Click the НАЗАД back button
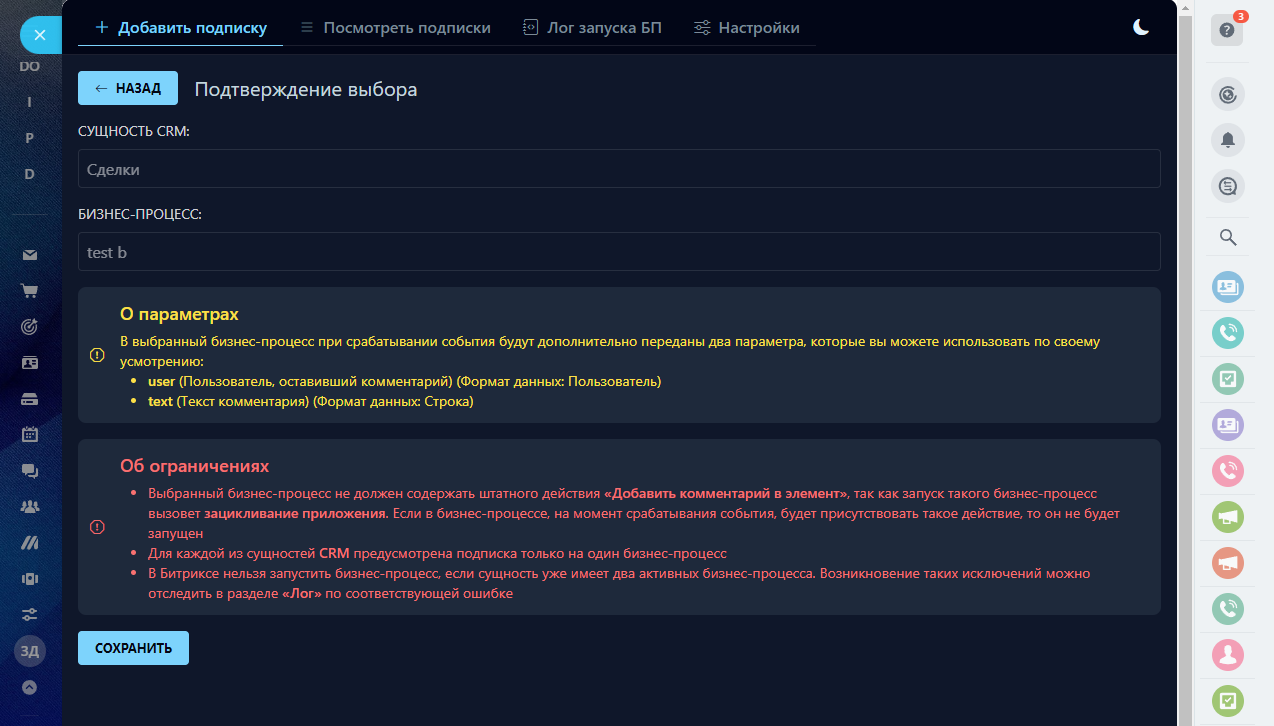 coord(128,88)
